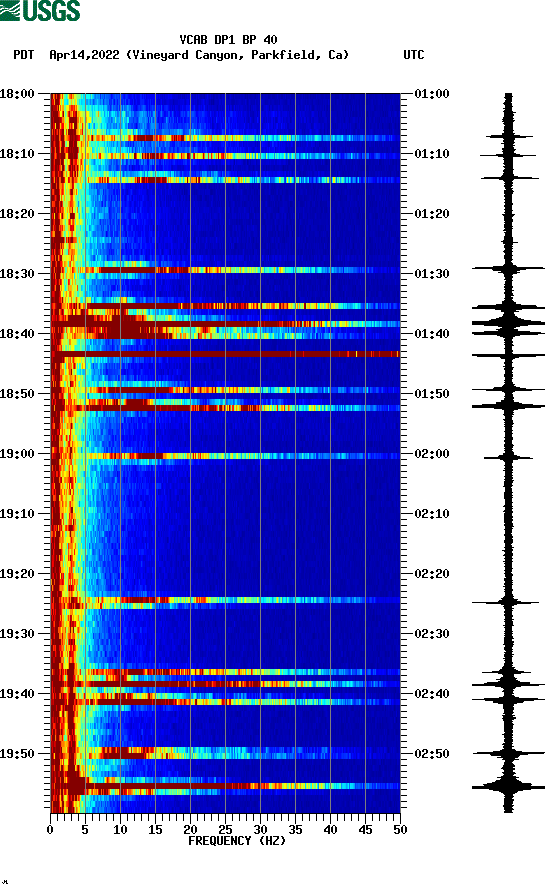Click the 01:50 UTC time label
Viewport: 552px width, 893px height.
coord(432,394)
